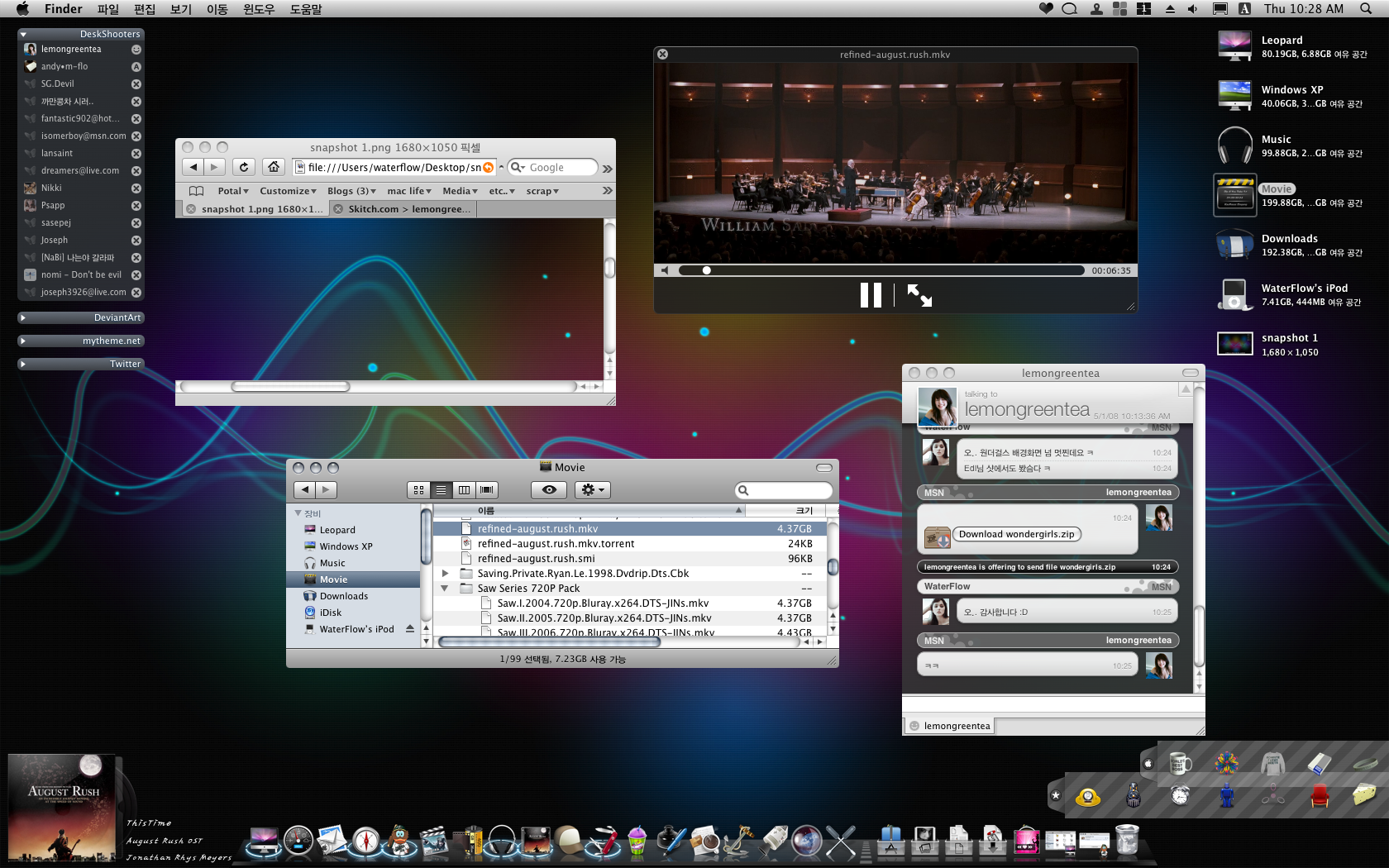Image resolution: width=1389 pixels, height=868 pixels.
Task: Go back in Movie Finder window
Action: (304, 490)
